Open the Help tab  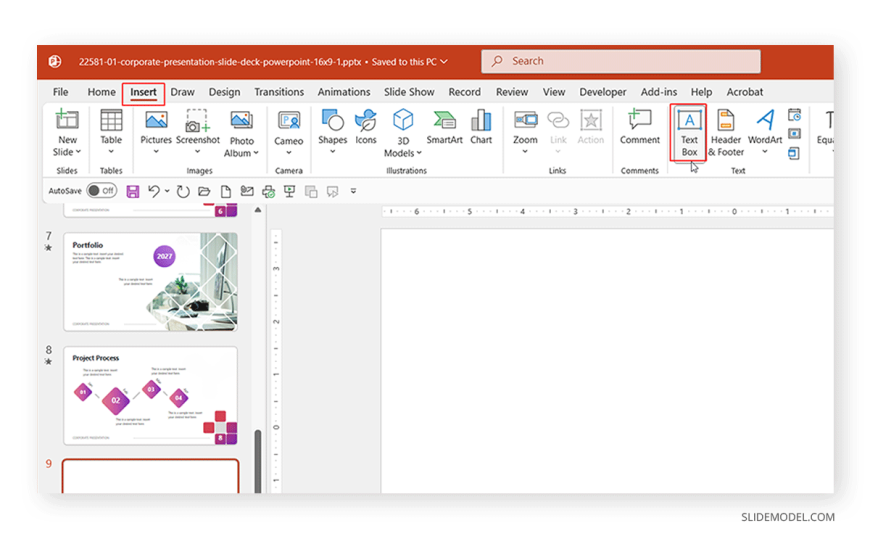701,92
